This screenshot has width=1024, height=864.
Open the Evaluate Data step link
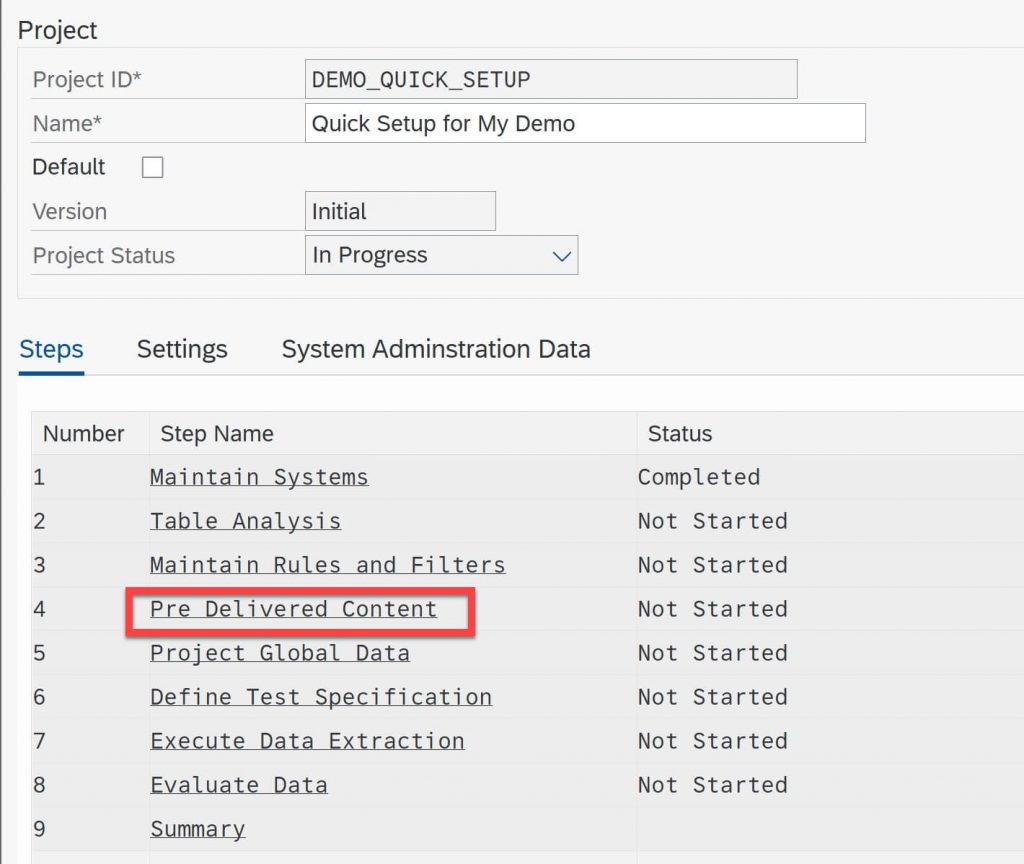tap(239, 785)
